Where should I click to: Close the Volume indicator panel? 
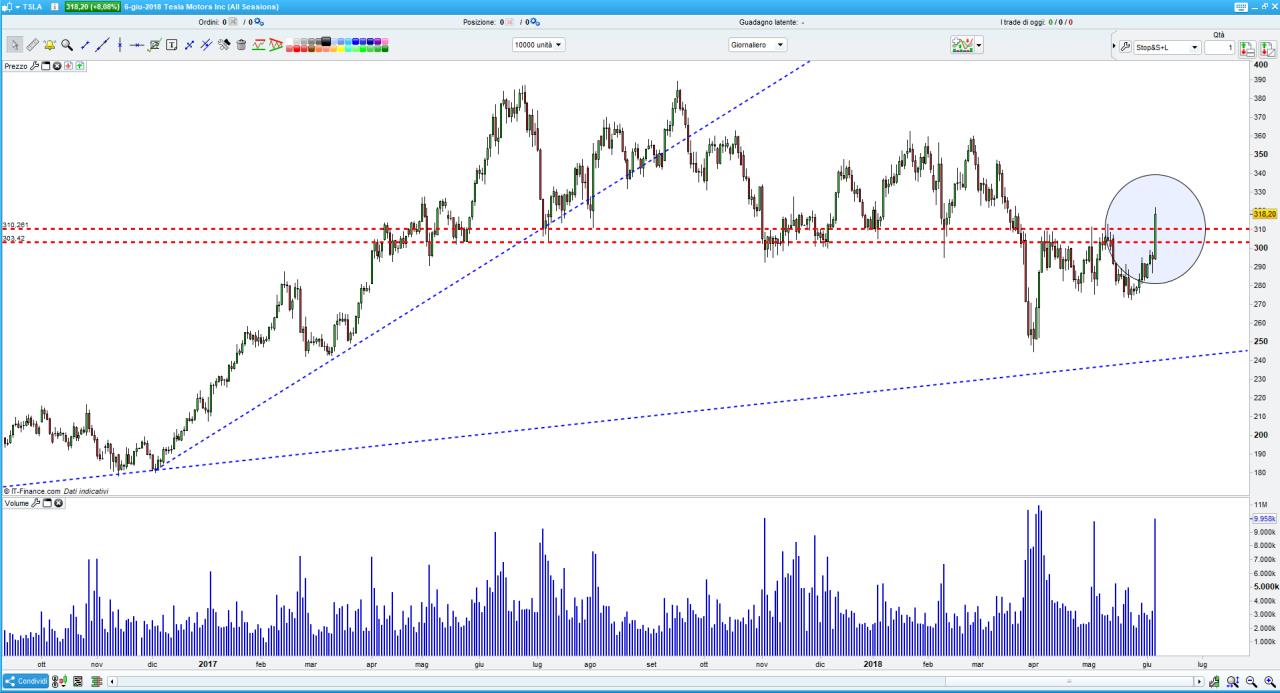[58, 503]
